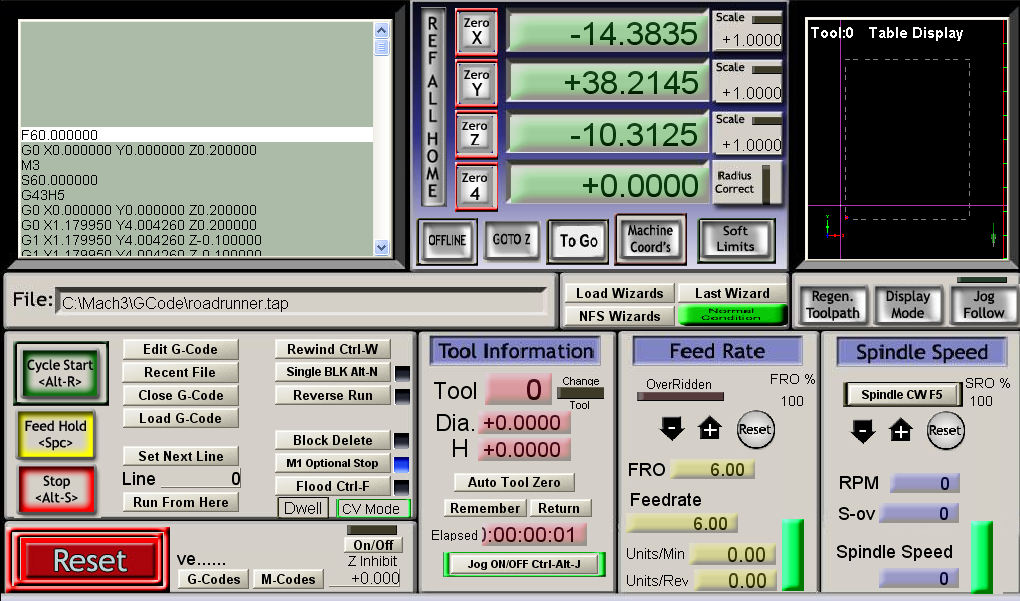Open the G-Codes reference list
This screenshot has height=601, width=1020.
point(214,579)
